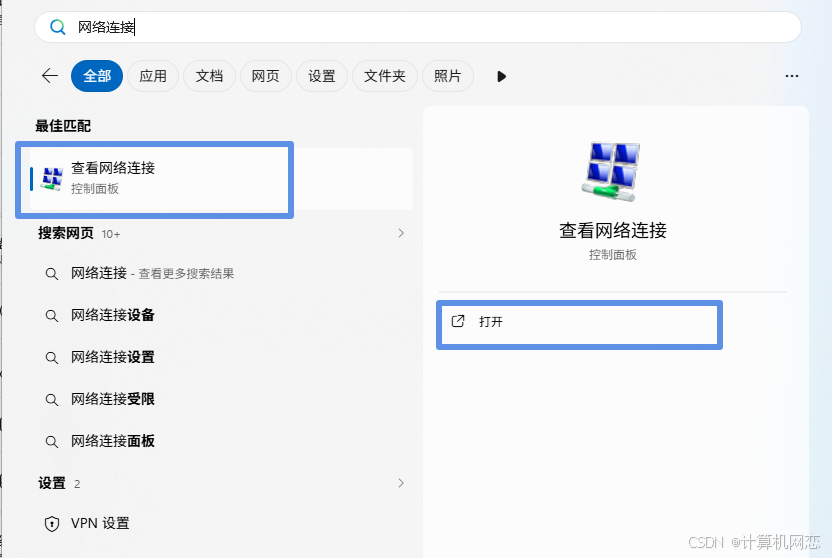Screen dimensions: 832x558
Task: Click search icon beside 查看更多搜索结果
Action: (x=51, y=274)
